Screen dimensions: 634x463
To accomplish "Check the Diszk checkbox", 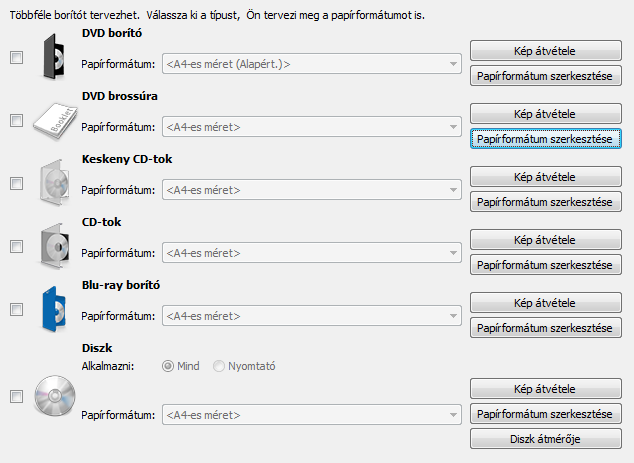I will [17, 397].
